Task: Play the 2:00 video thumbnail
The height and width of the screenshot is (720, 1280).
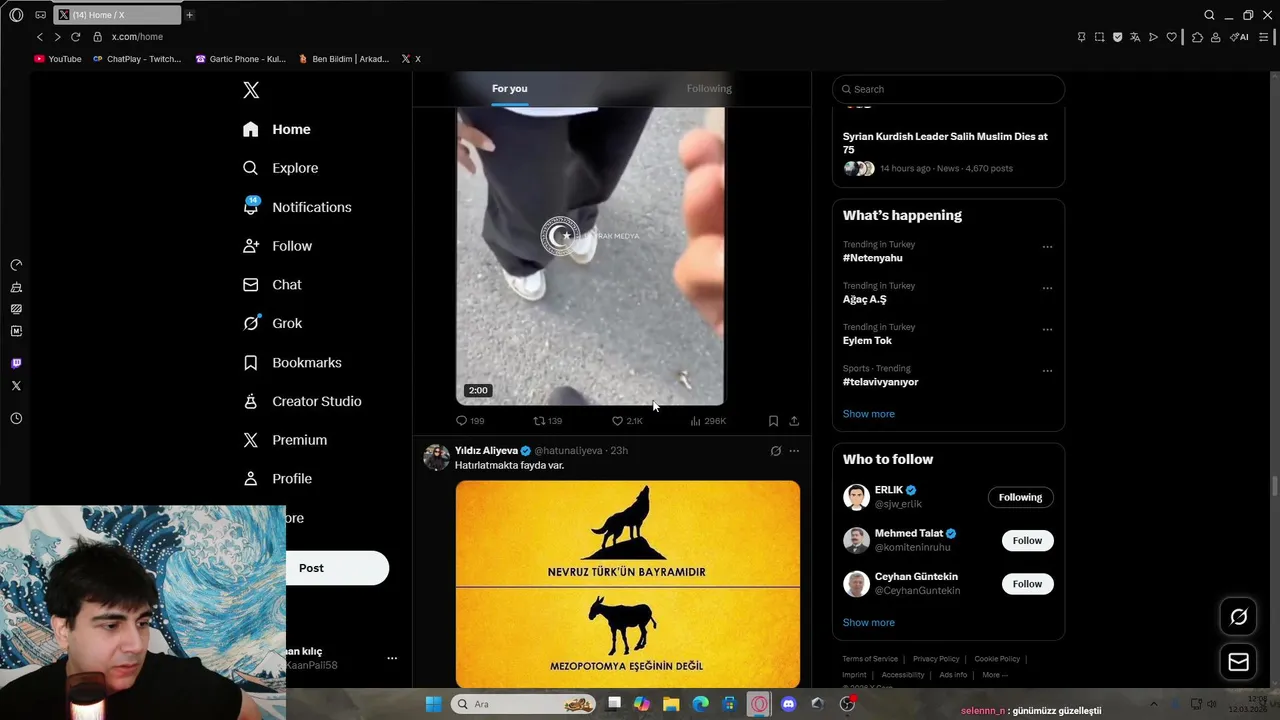Action: pos(590,256)
